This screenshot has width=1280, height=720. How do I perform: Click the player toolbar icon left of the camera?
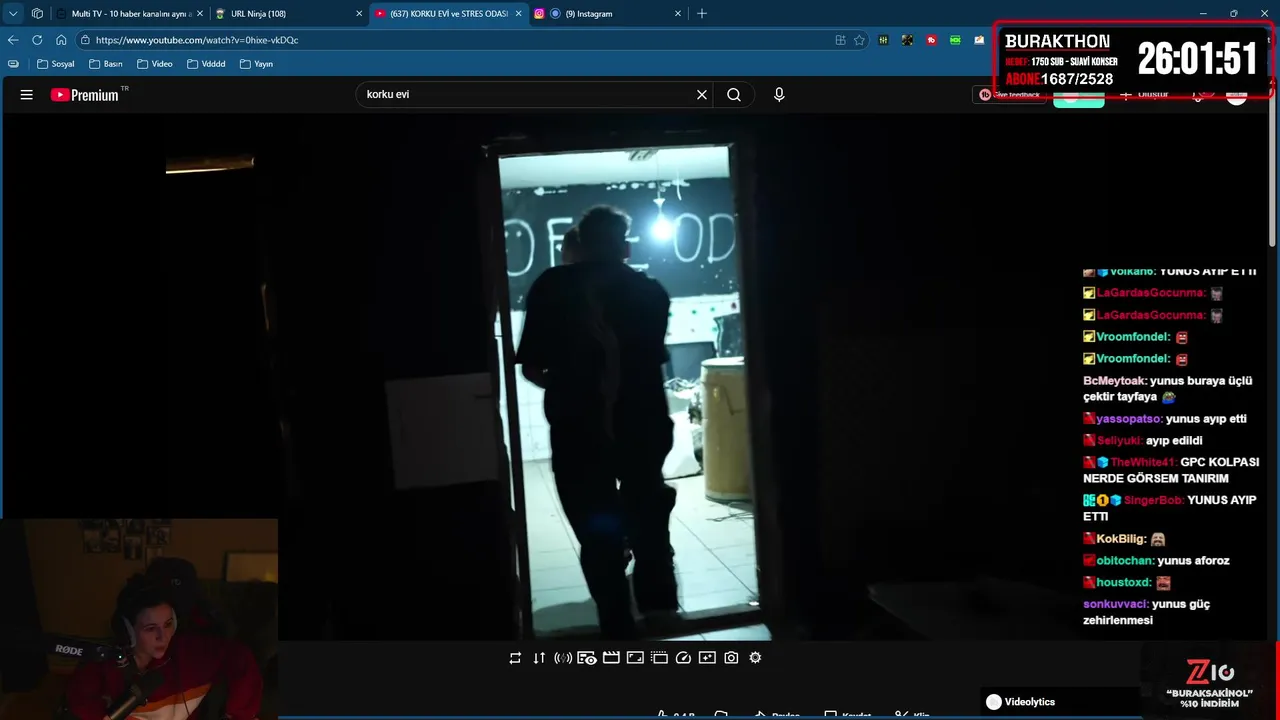coord(707,658)
